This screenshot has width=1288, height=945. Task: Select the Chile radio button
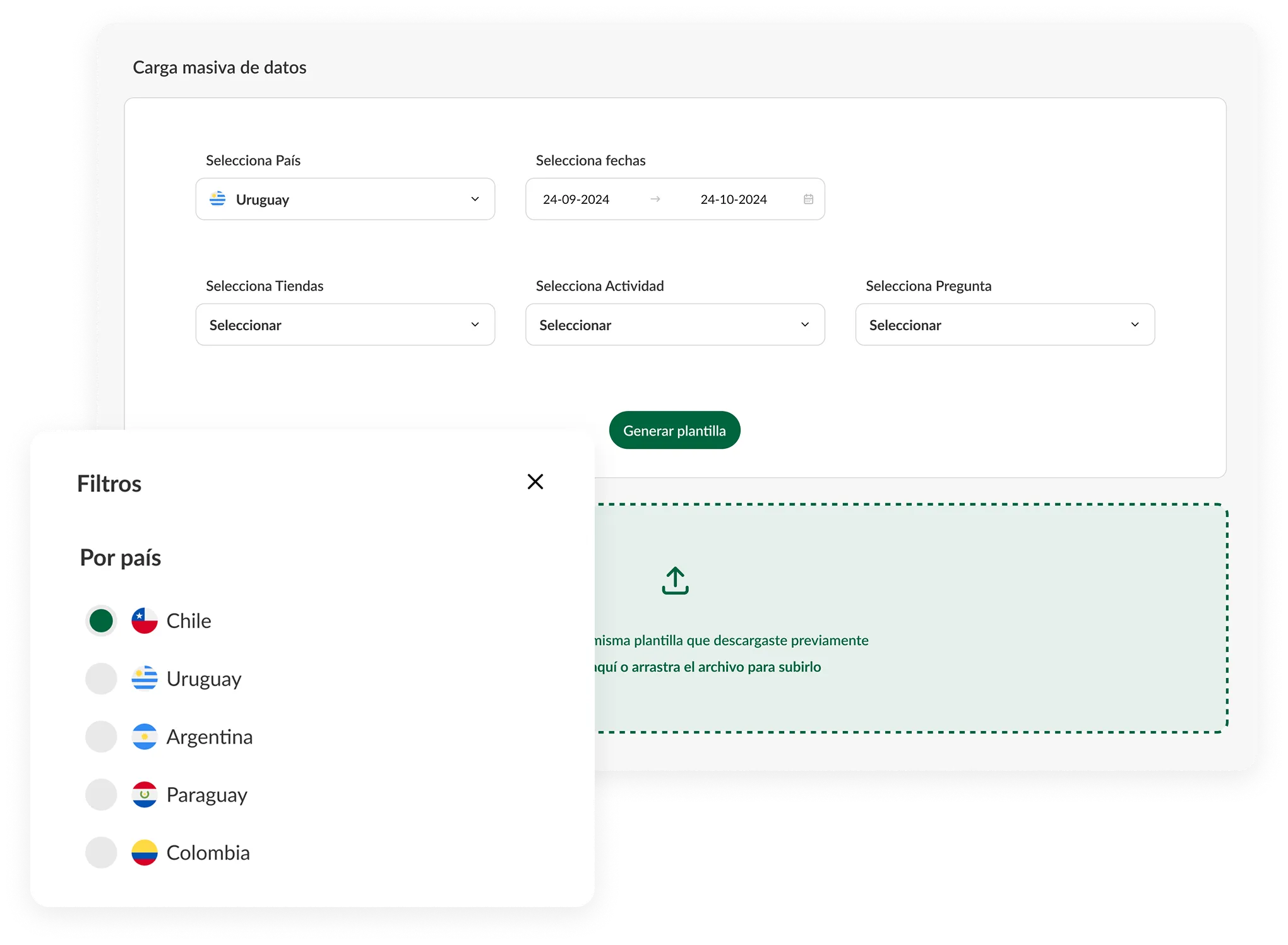coord(101,621)
